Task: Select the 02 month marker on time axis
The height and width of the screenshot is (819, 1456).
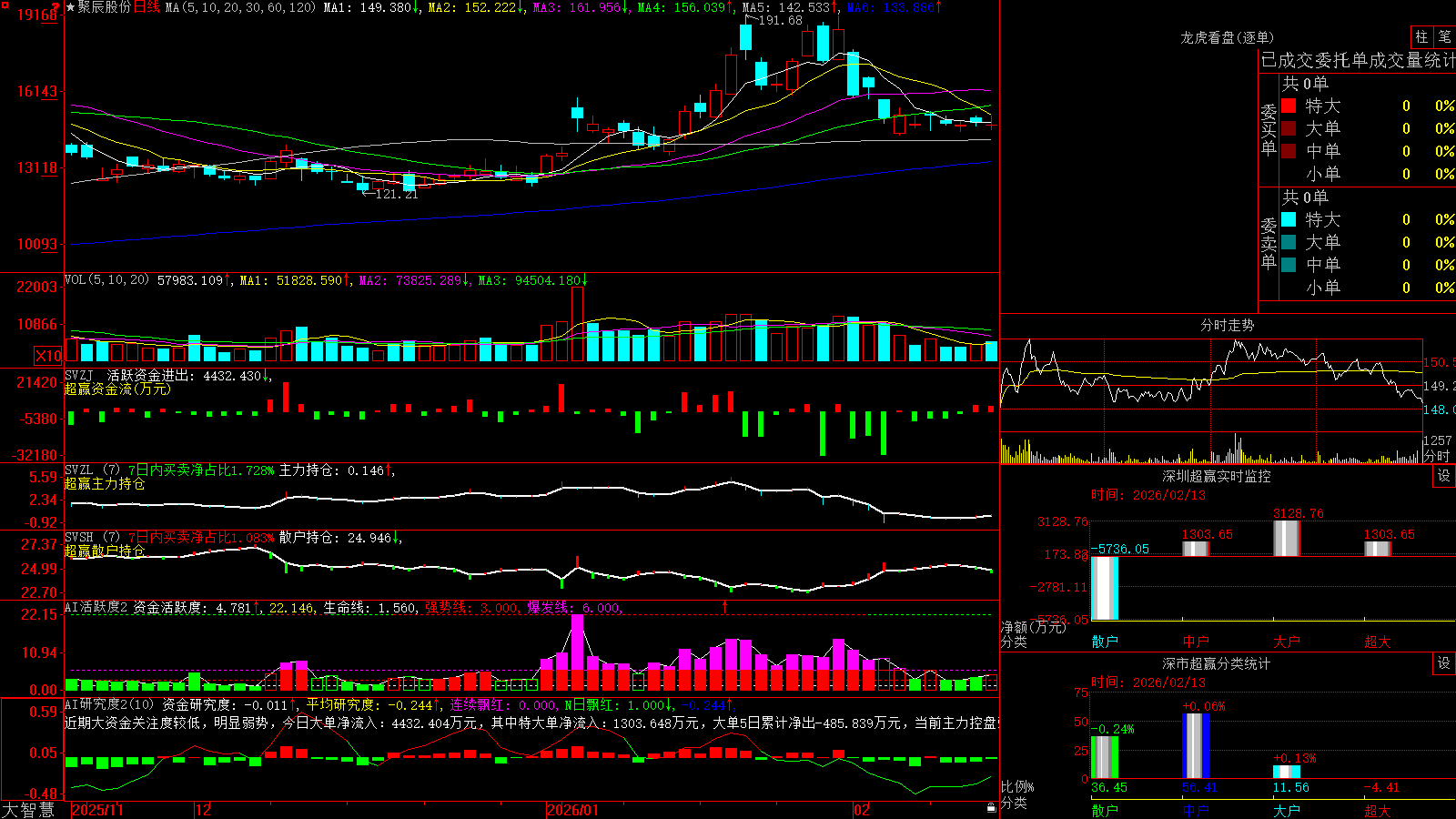Action: coord(862,810)
